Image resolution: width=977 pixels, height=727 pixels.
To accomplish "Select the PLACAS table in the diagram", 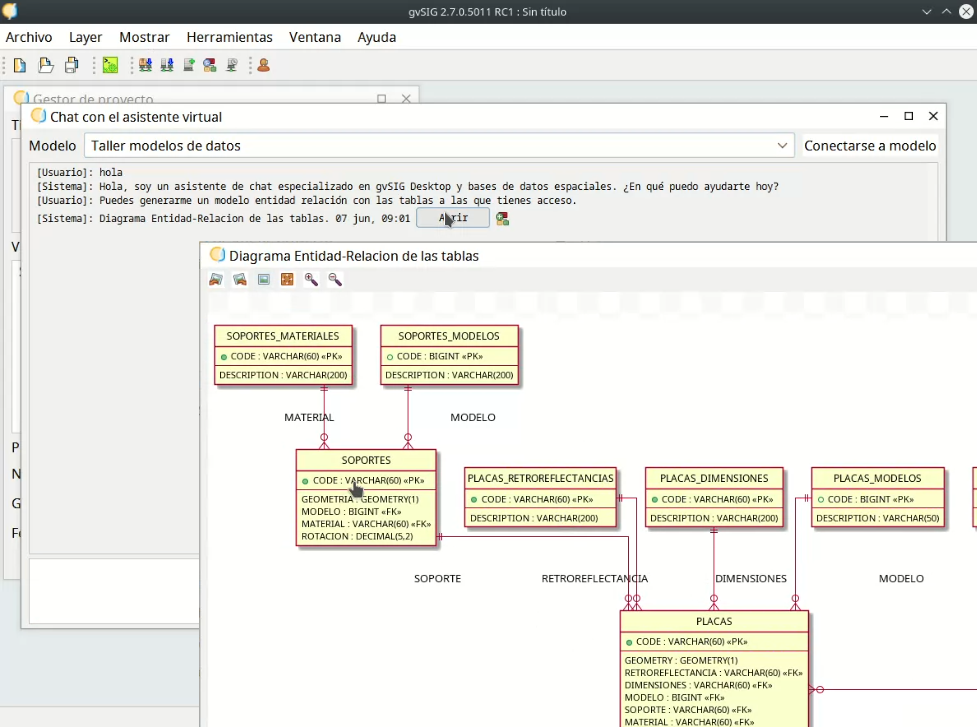I will coord(714,622).
